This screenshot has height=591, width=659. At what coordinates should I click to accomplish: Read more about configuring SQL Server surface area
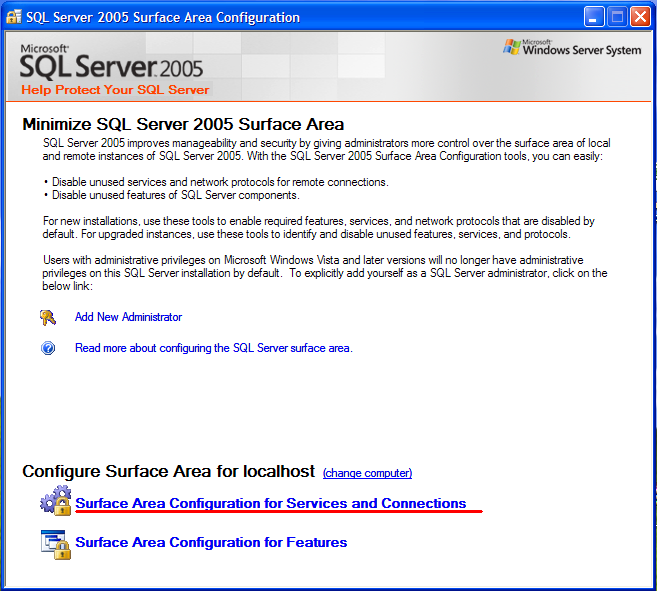(x=214, y=348)
